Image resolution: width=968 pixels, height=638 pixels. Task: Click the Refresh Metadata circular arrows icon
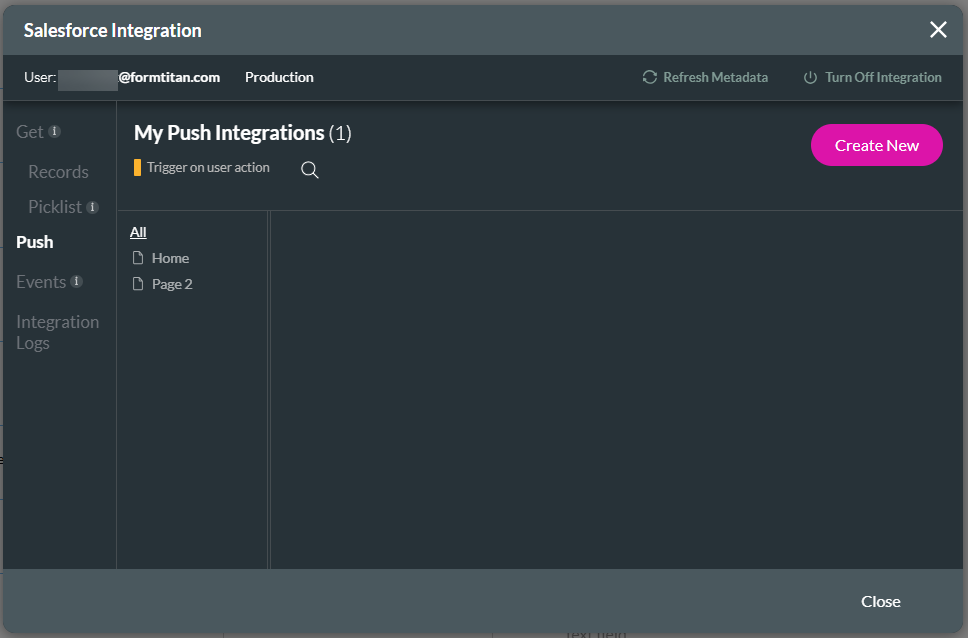click(649, 77)
